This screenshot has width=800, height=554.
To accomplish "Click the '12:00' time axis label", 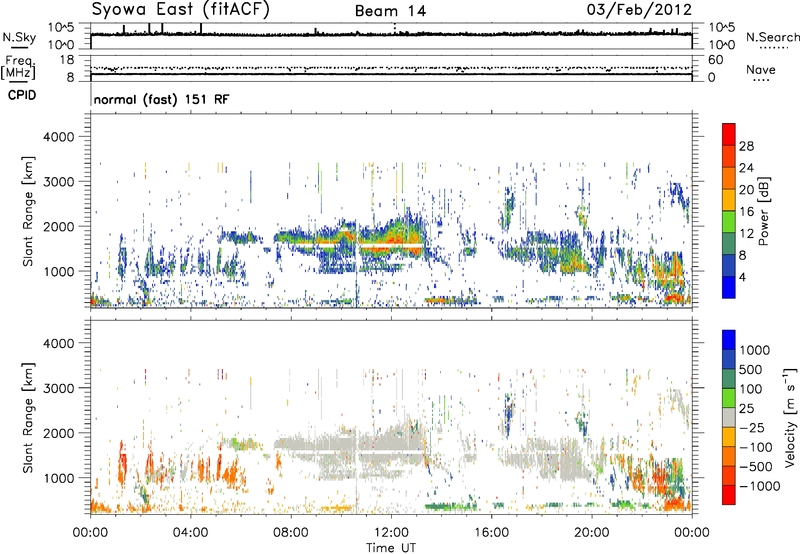I will coord(391,533).
